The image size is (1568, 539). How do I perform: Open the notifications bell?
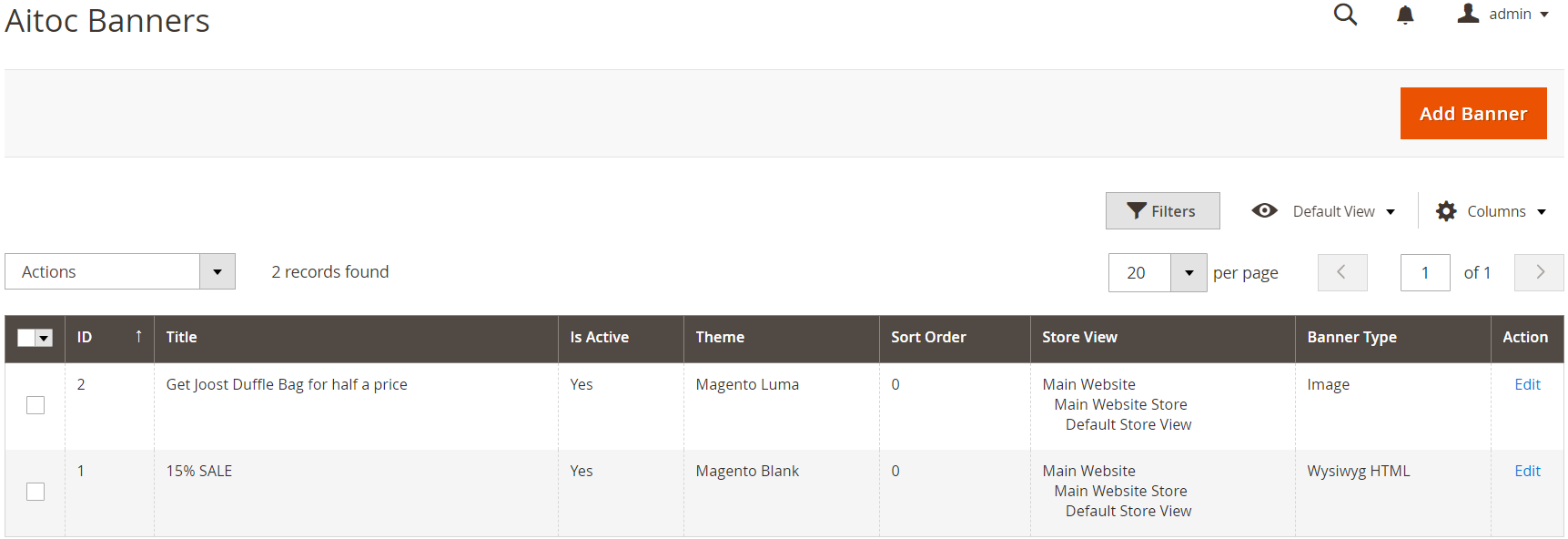point(1405,15)
